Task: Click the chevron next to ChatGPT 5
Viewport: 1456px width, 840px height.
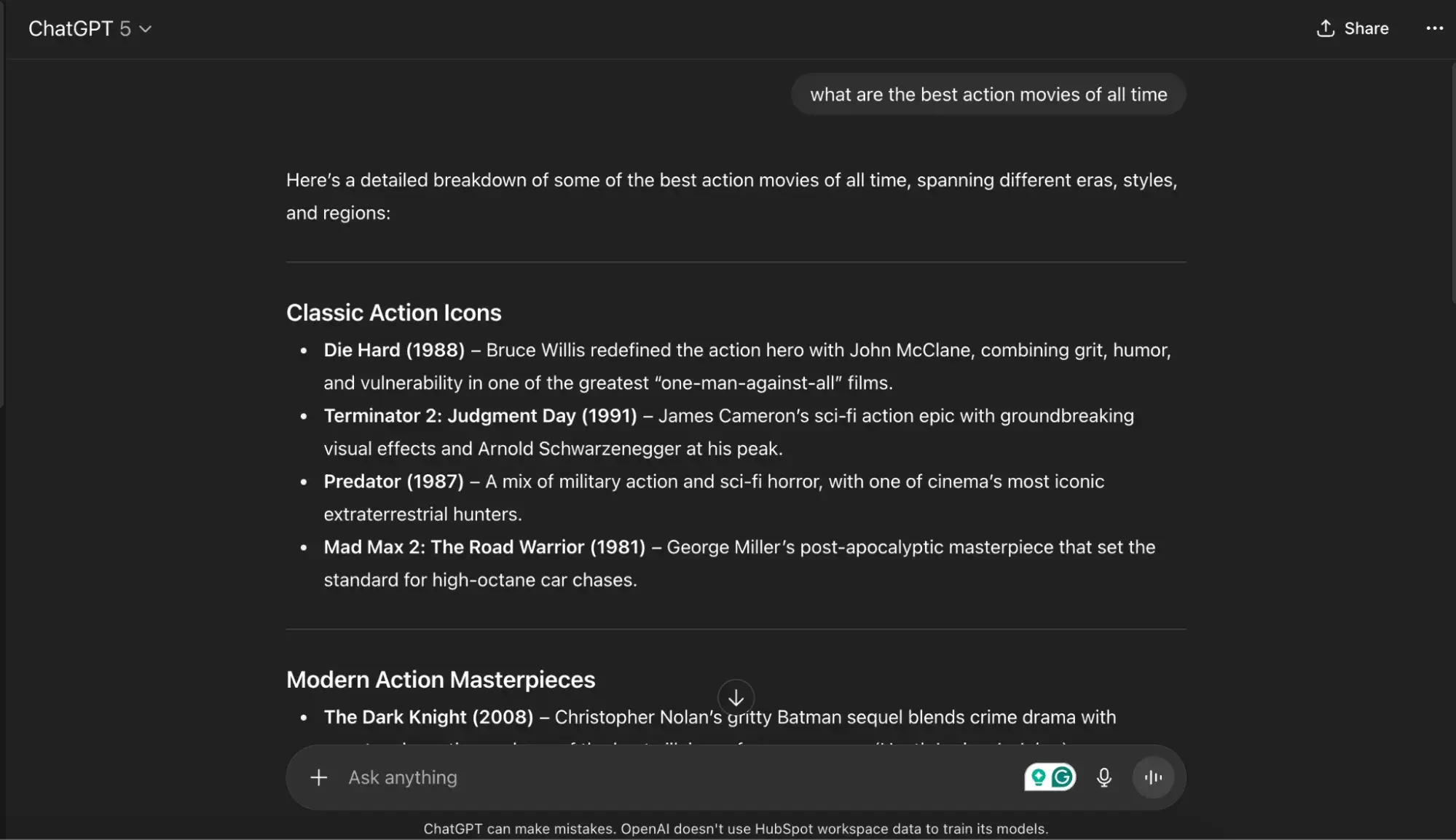Action: pos(145,29)
